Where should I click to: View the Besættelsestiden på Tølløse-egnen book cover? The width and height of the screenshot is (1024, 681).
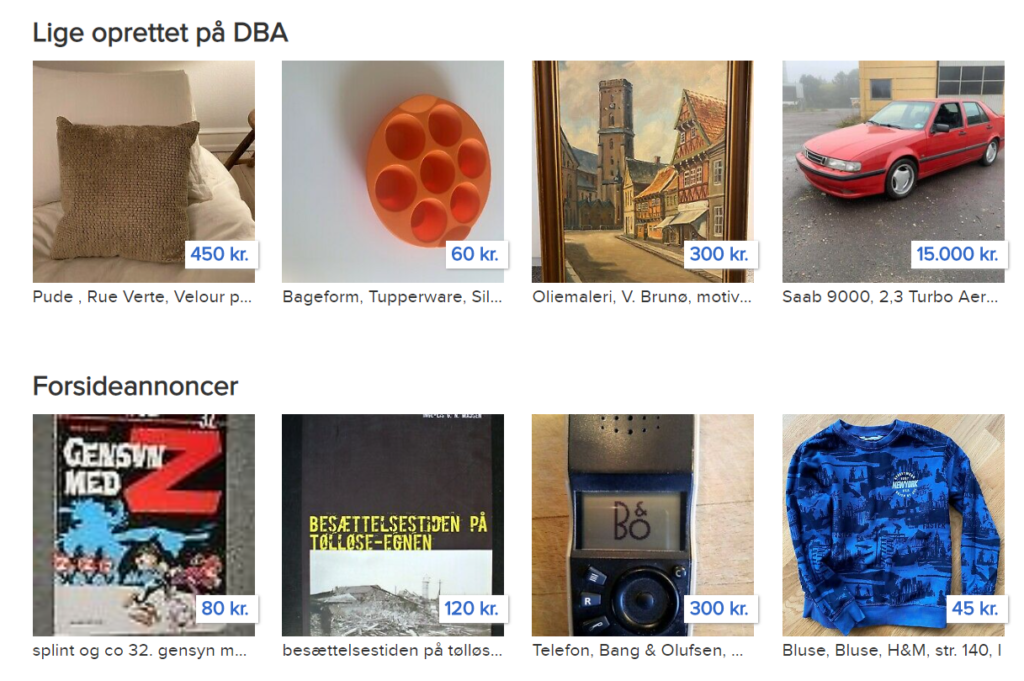point(392,525)
